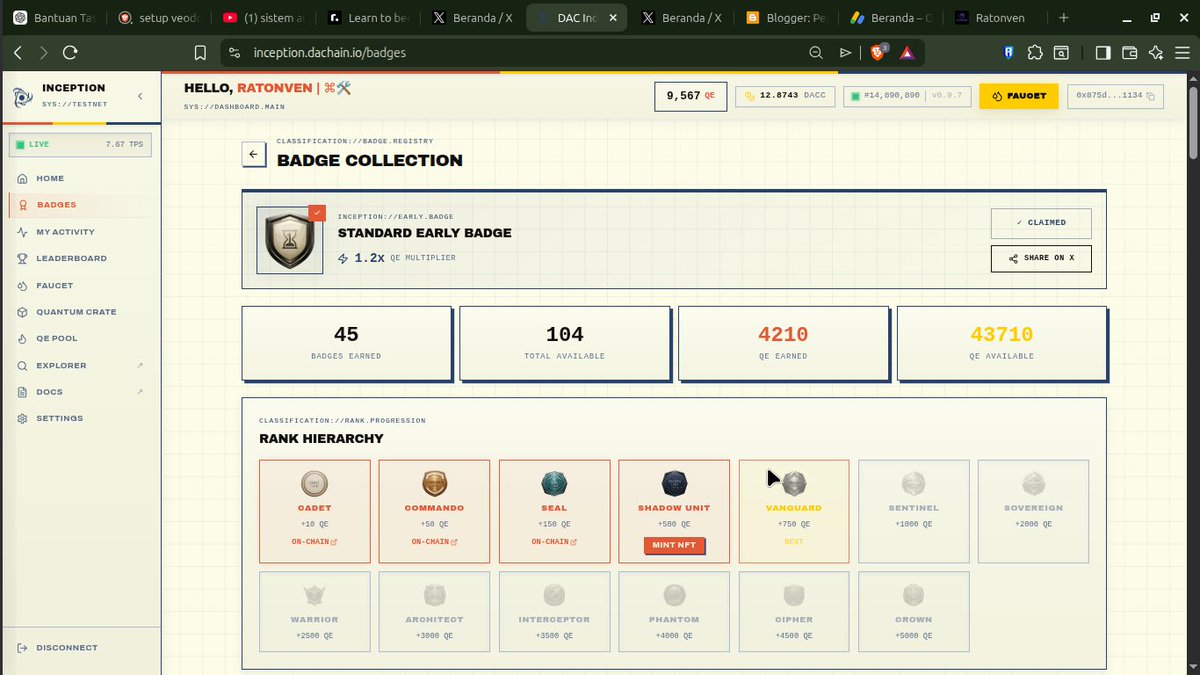Open Commando On-Chain link

click(x=435, y=542)
